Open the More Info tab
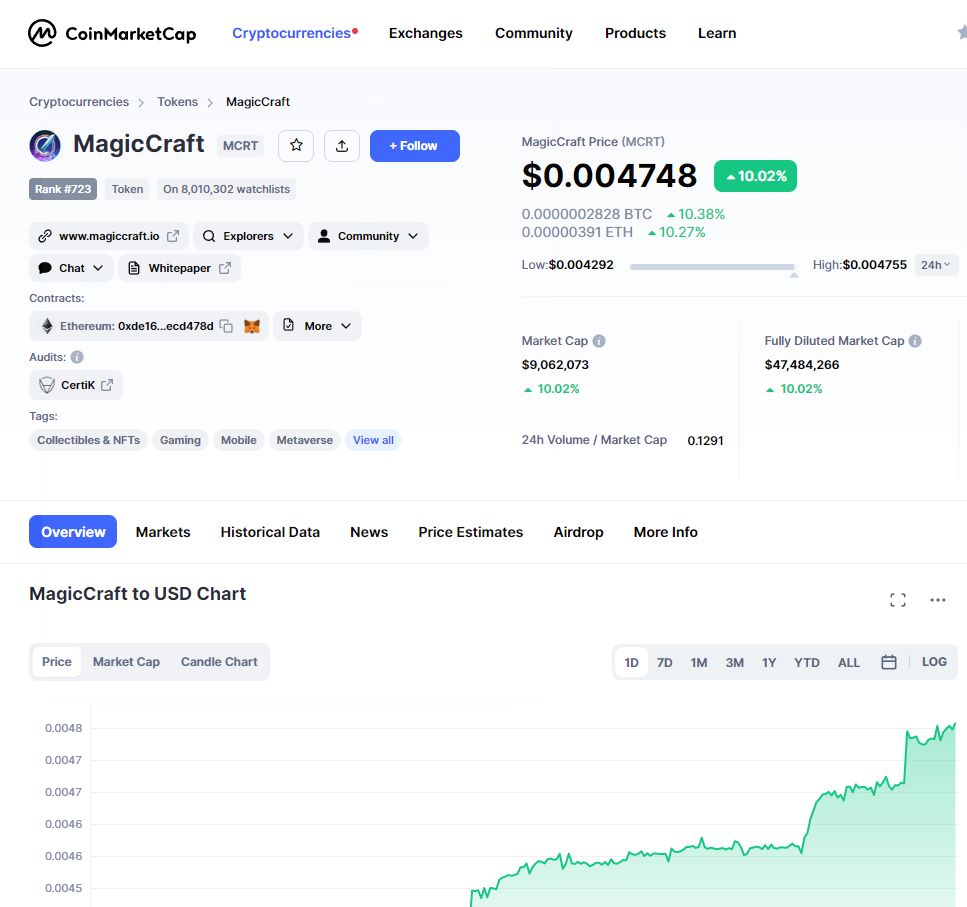 coord(665,532)
